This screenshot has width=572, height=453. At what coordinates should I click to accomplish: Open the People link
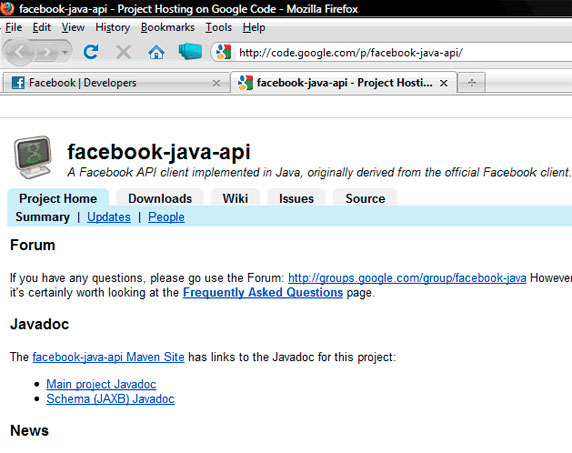point(166,217)
